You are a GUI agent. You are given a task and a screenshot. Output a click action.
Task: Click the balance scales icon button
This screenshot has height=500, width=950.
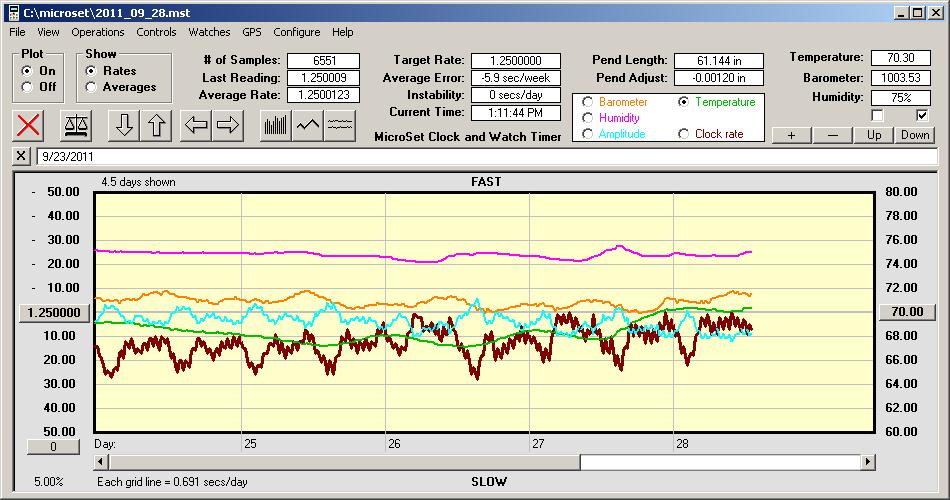click(x=76, y=125)
